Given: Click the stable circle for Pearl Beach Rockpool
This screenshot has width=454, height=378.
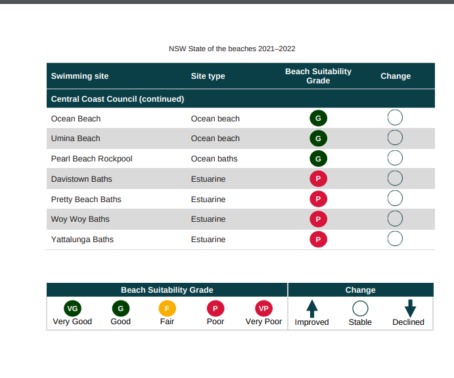Looking at the screenshot, I should coord(395,158).
